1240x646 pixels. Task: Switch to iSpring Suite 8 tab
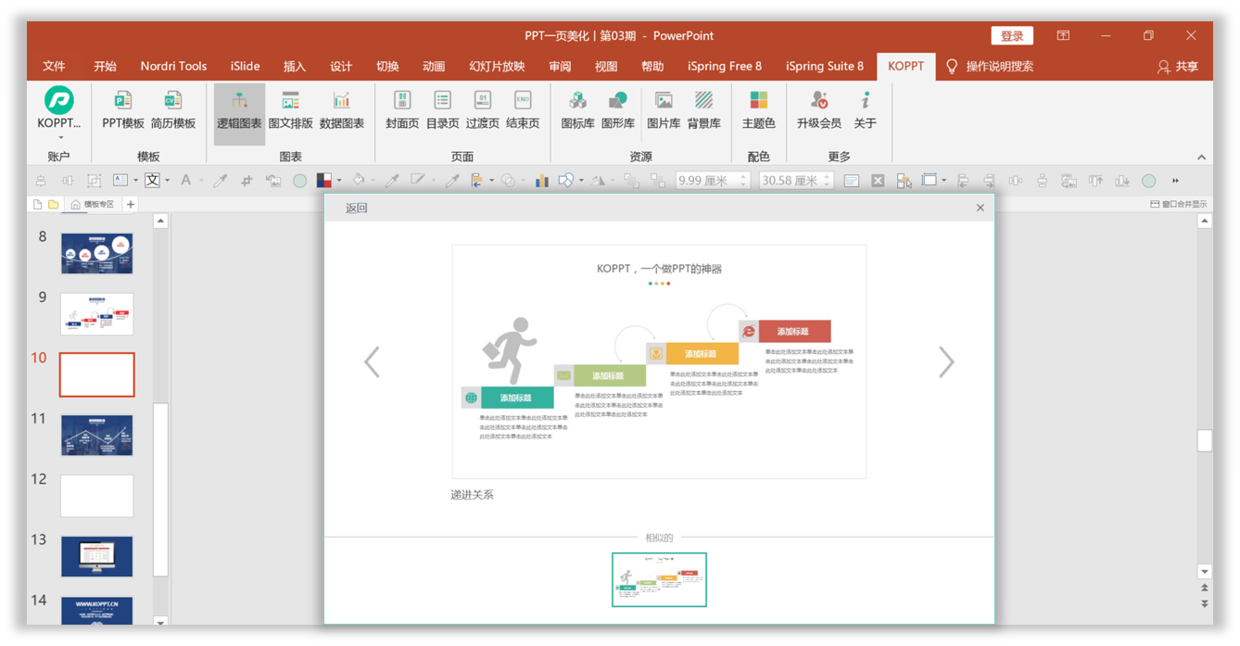[825, 66]
